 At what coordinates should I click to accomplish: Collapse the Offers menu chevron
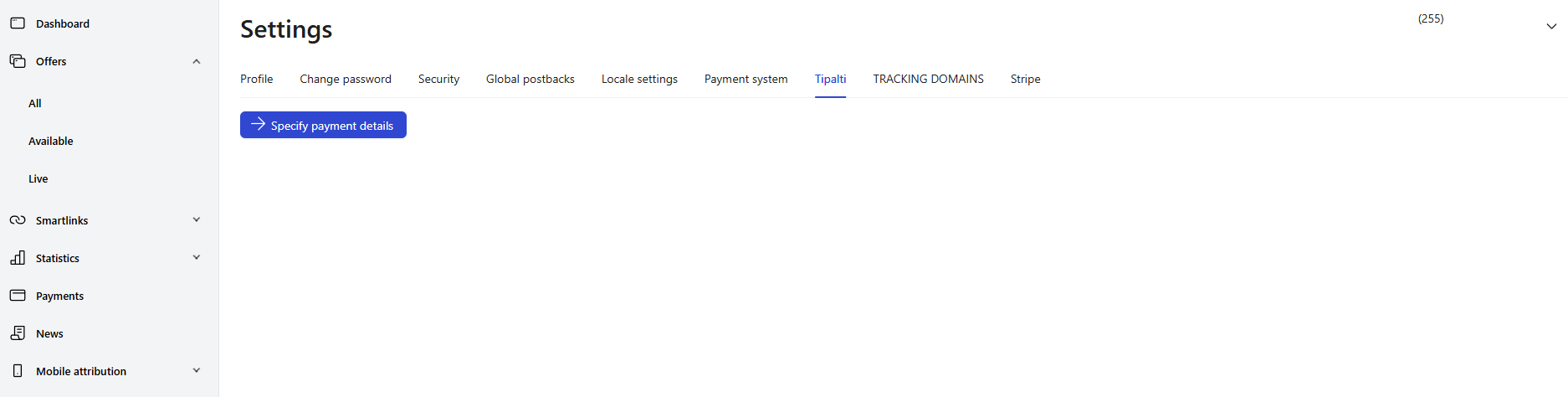point(197,61)
